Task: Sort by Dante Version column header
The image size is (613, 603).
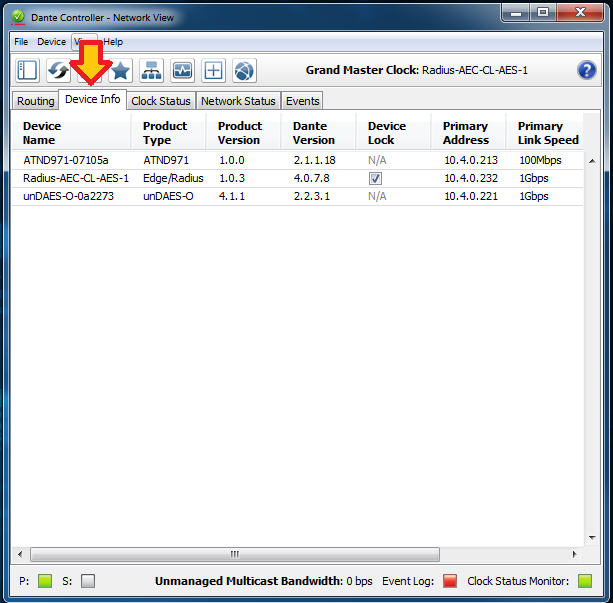Action: [x=319, y=133]
